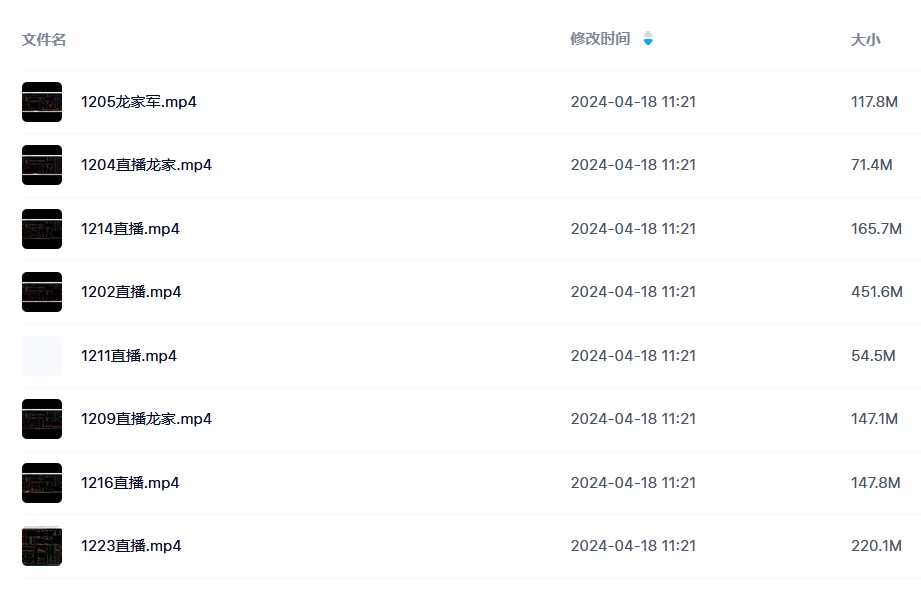Select the 1211直播.mp4 file name
The image size is (921, 599).
pos(129,356)
